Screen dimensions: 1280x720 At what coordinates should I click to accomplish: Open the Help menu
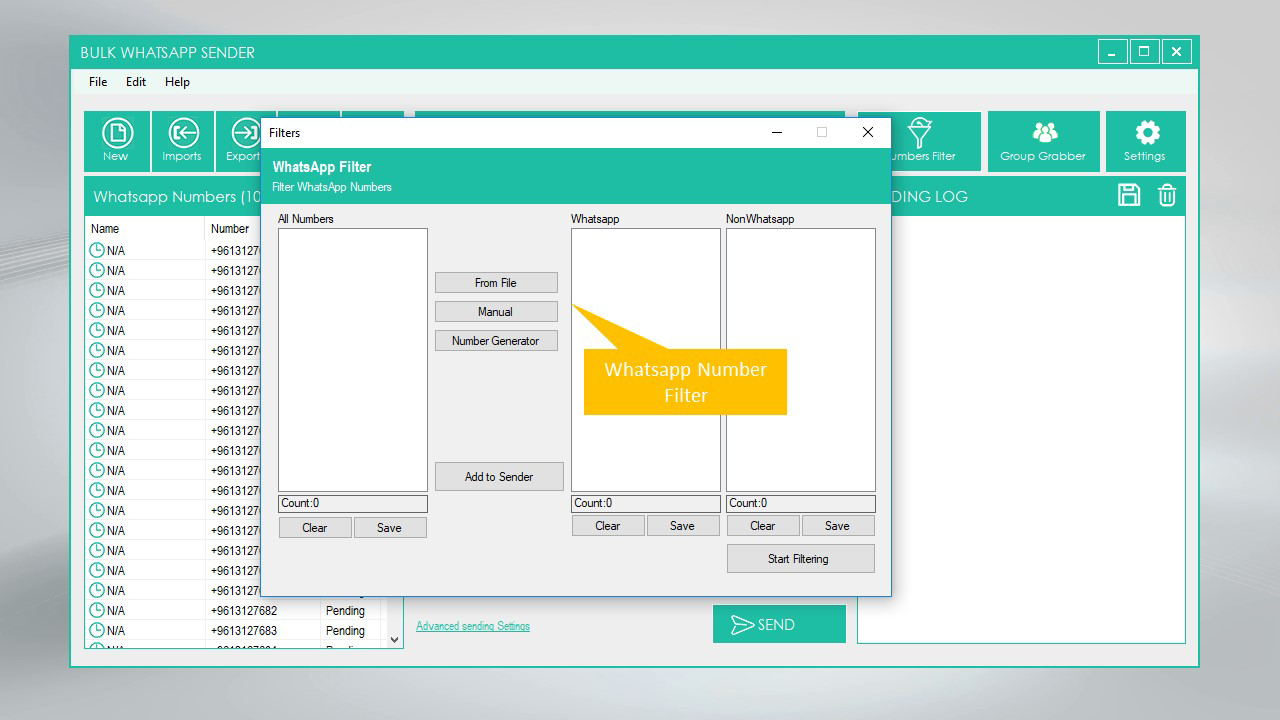point(177,82)
